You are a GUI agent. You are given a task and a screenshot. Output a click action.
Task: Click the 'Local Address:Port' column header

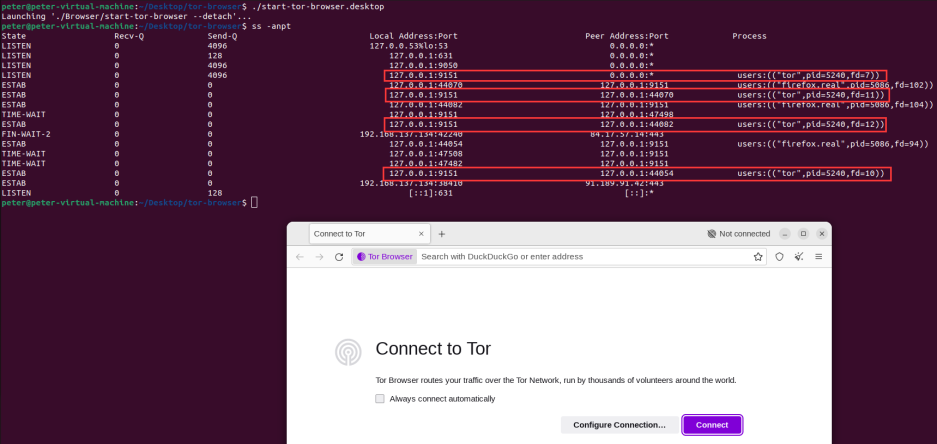tap(414, 36)
